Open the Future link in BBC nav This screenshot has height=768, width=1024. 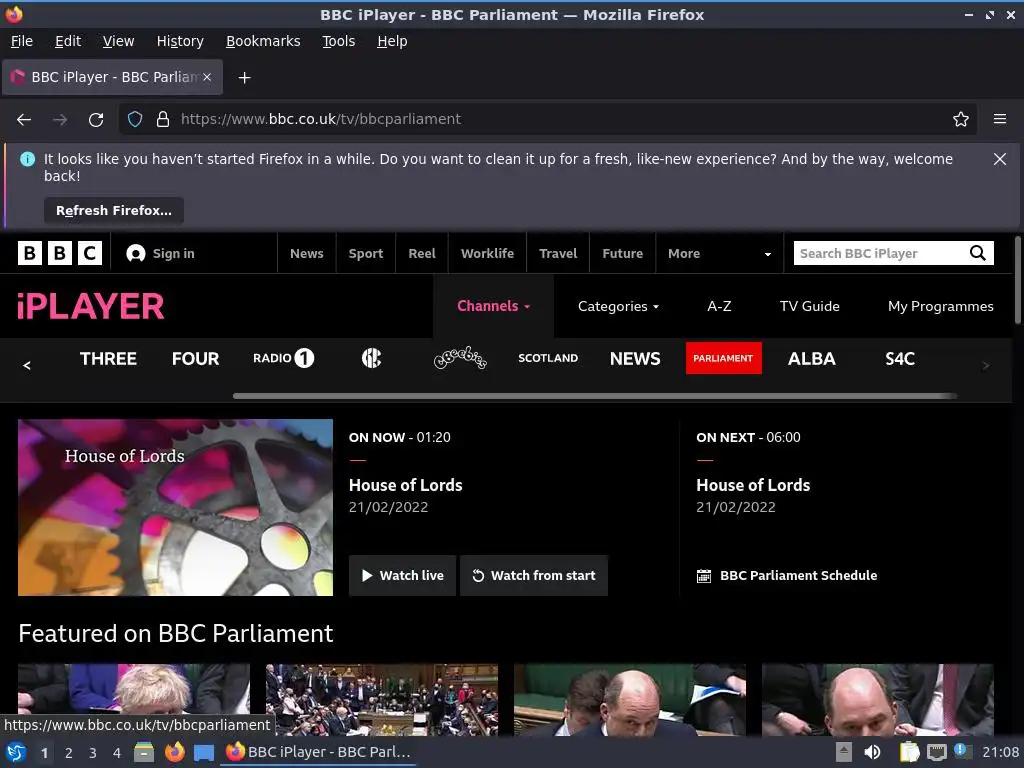coord(622,253)
